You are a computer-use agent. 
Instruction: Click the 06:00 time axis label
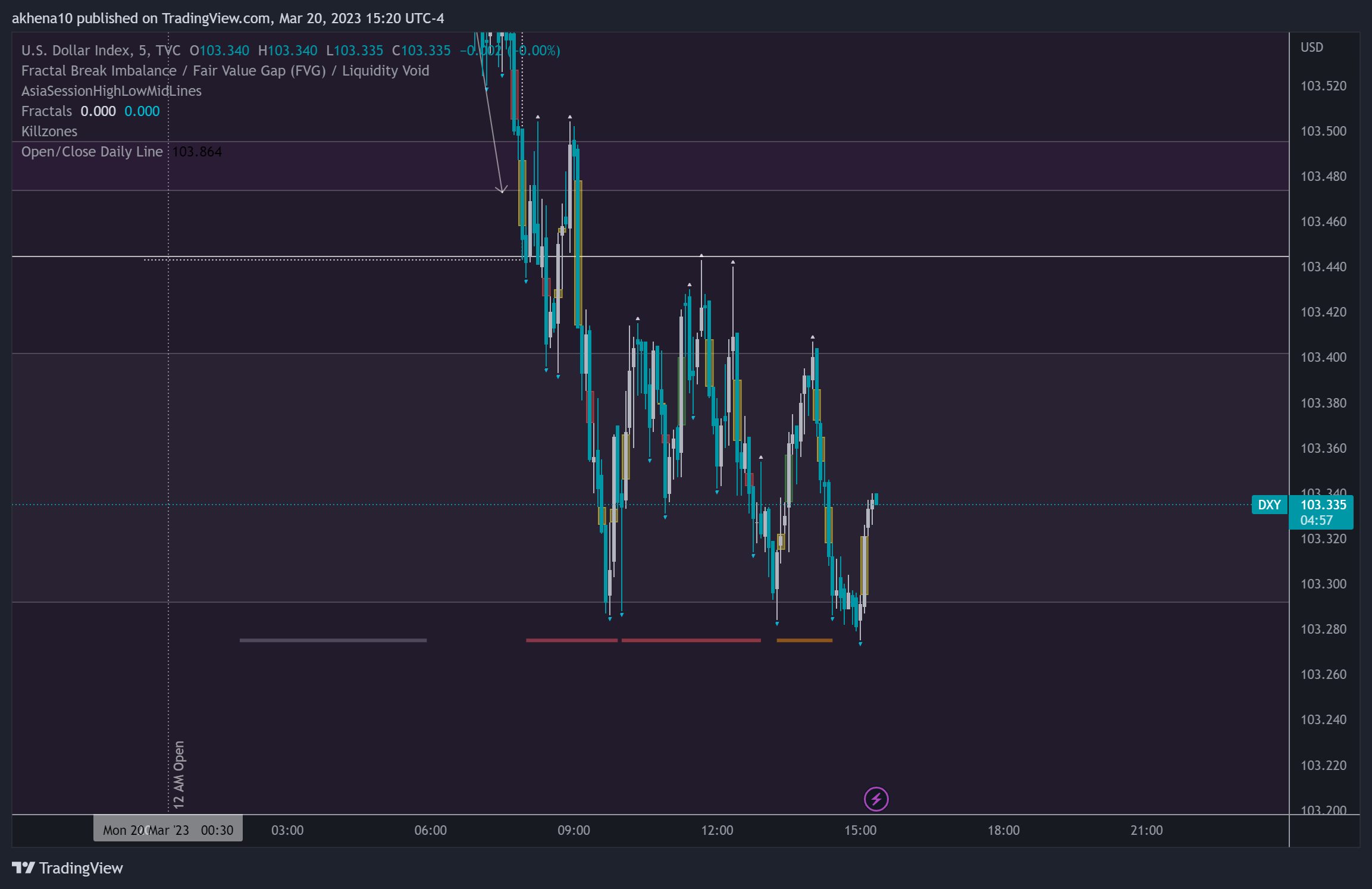[430, 830]
